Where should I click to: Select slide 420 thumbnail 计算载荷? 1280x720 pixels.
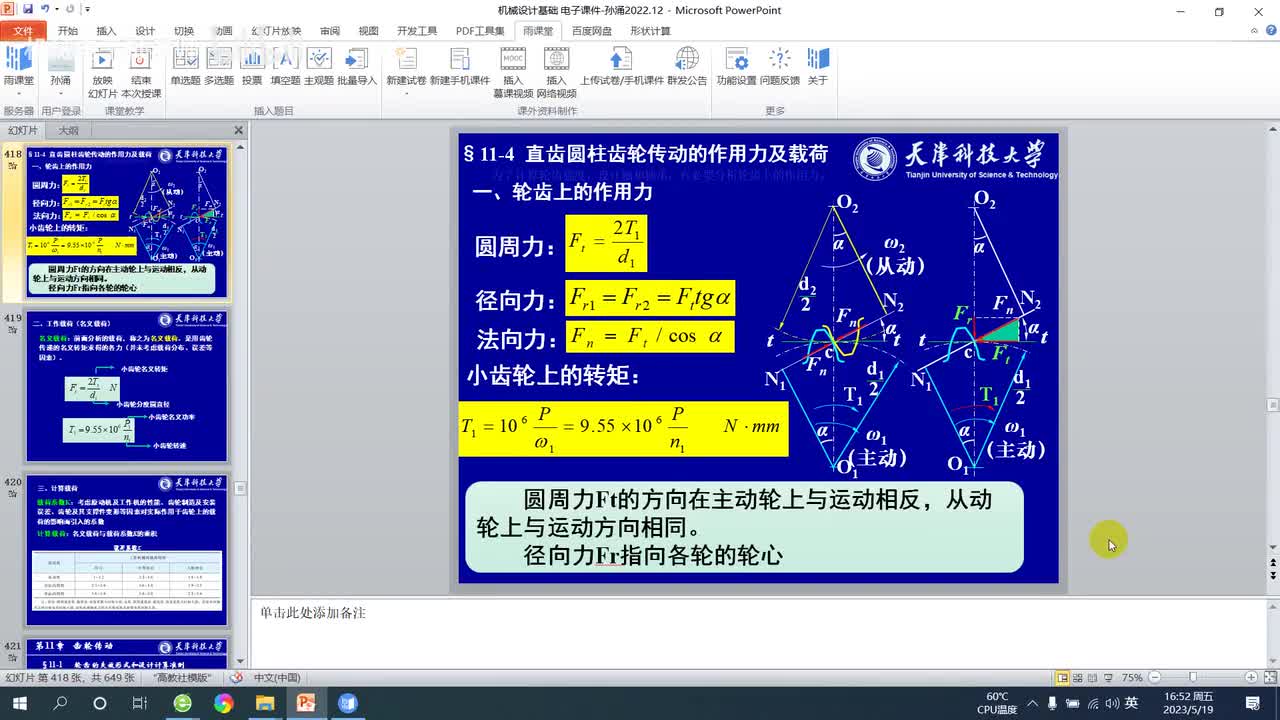pyautogui.click(x=127, y=551)
